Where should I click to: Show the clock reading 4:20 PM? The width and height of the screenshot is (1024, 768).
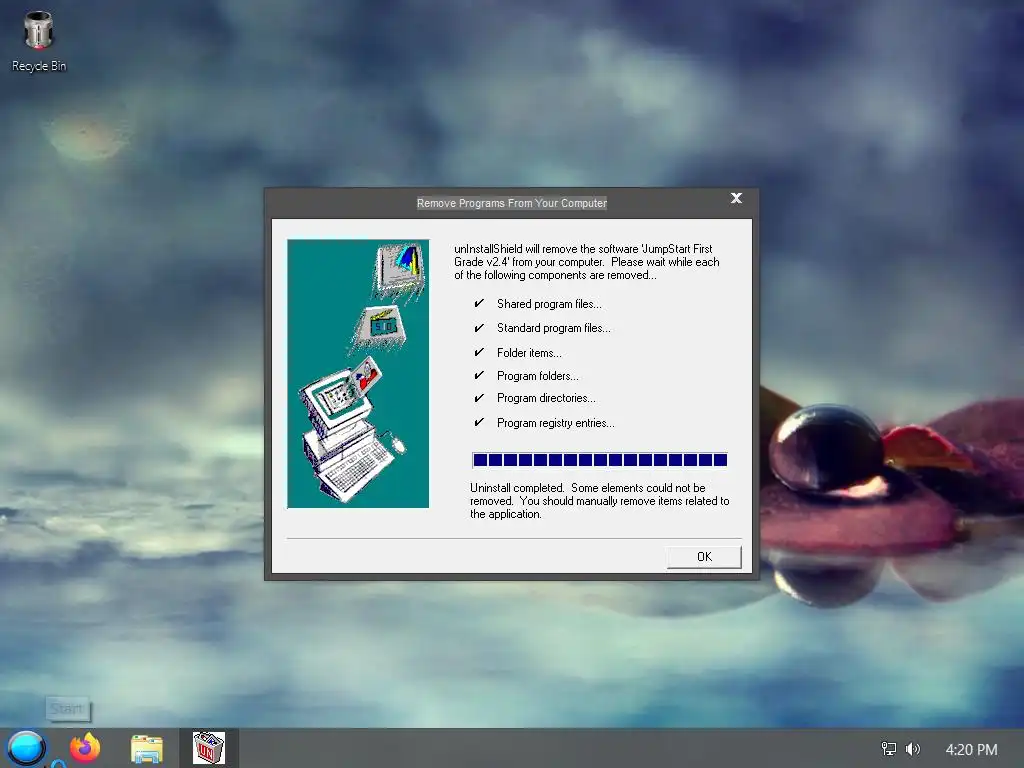[x=971, y=750]
